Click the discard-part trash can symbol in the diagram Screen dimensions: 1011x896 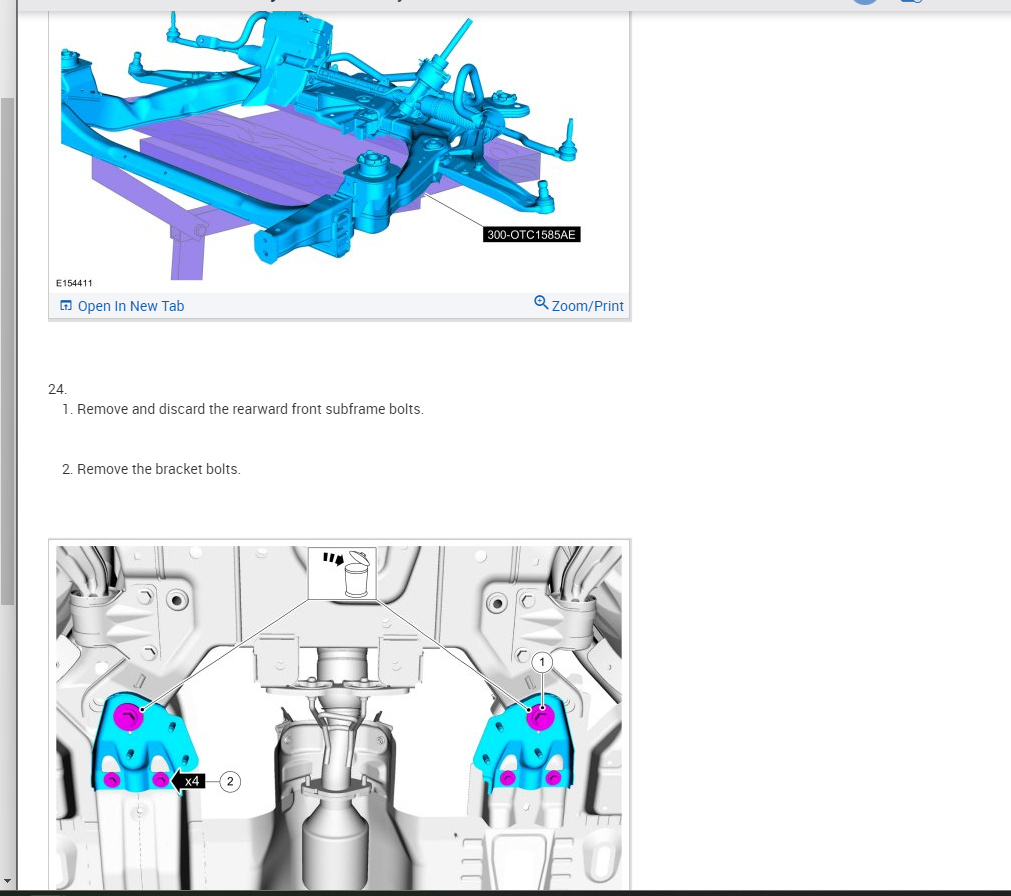[342, 574]
